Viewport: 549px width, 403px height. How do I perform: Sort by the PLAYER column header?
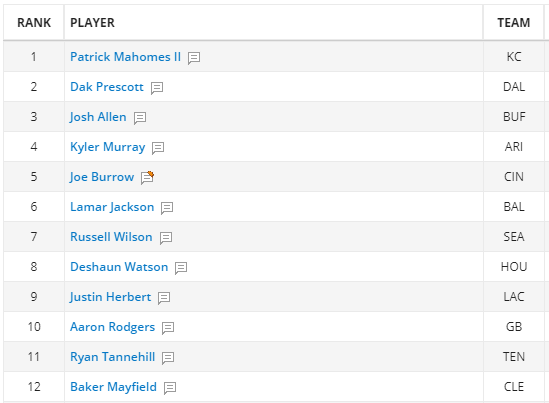pyautogui.click(x=92, y=23)
